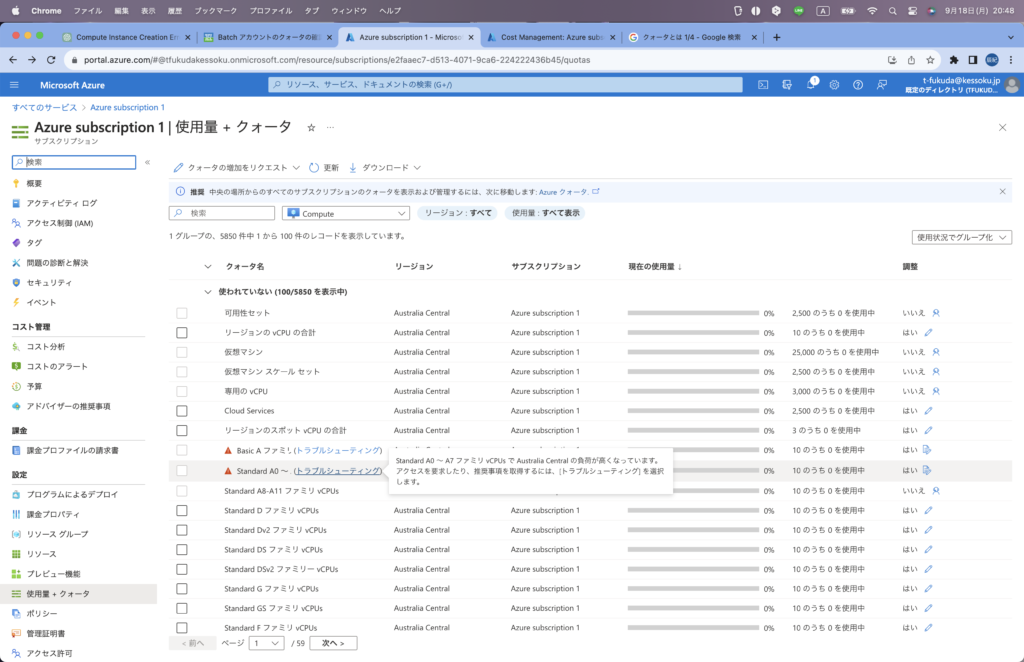Viewport: 1024px width, 662px height.
Task: Click the Azure portal hamburger menu
Action: [x=15, y=85]
